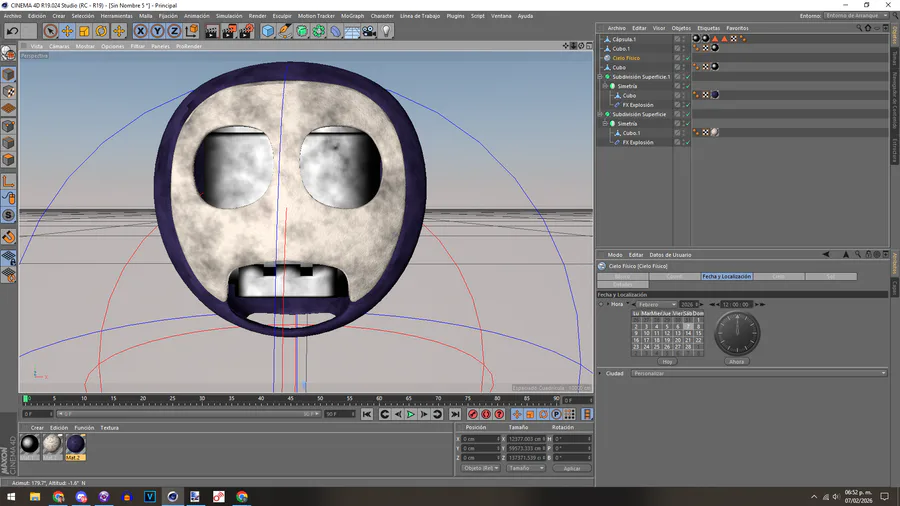Image resolution: width=900 pixels, height=506 pixels.
Task: Open the Camera object icon
Action: 369,31
